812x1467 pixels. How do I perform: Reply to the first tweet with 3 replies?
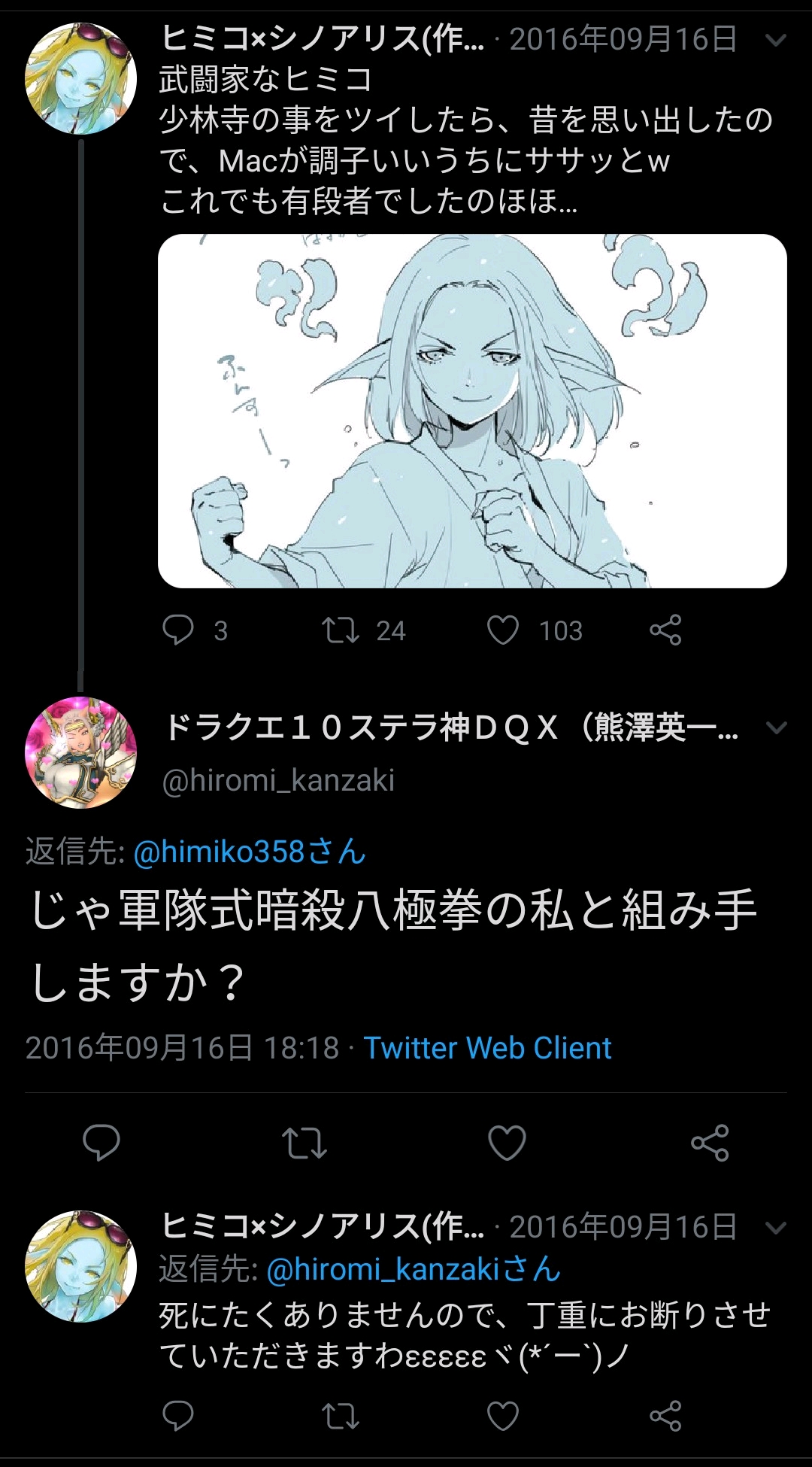click(x=178, y=630)
